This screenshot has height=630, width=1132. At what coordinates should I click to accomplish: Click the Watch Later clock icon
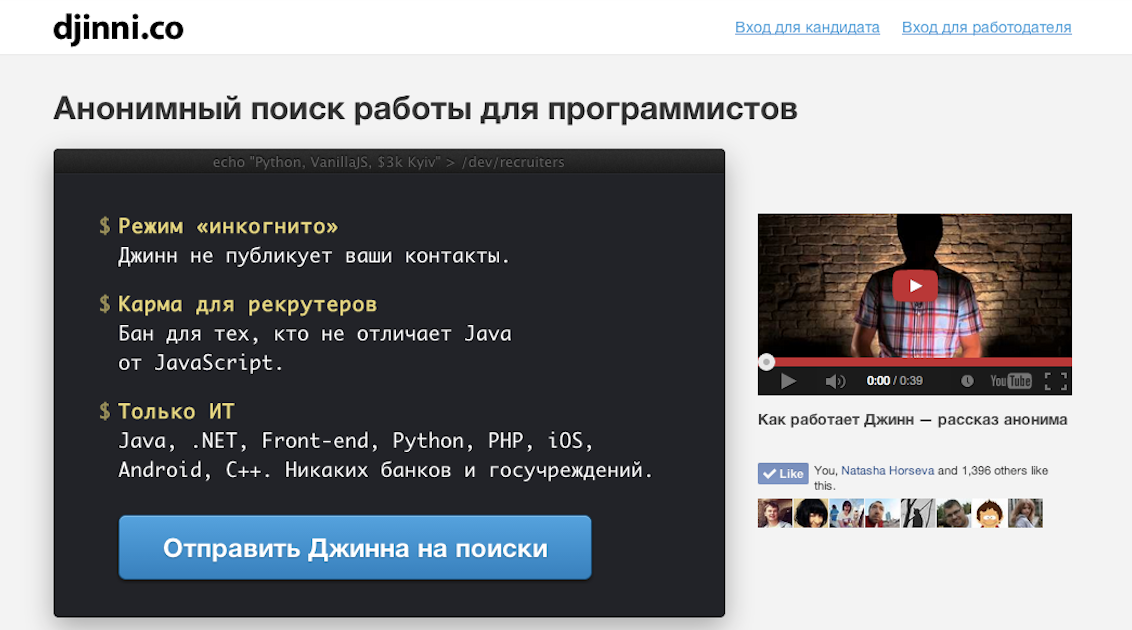967,381
